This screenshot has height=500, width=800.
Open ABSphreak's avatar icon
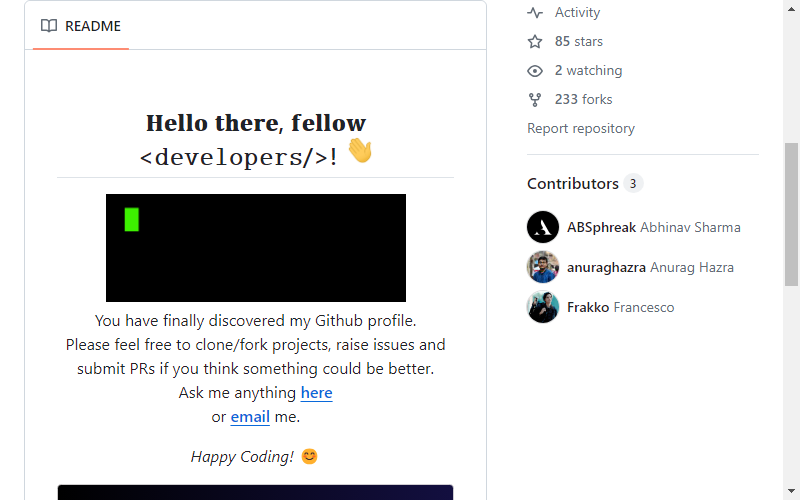(543, 227)
